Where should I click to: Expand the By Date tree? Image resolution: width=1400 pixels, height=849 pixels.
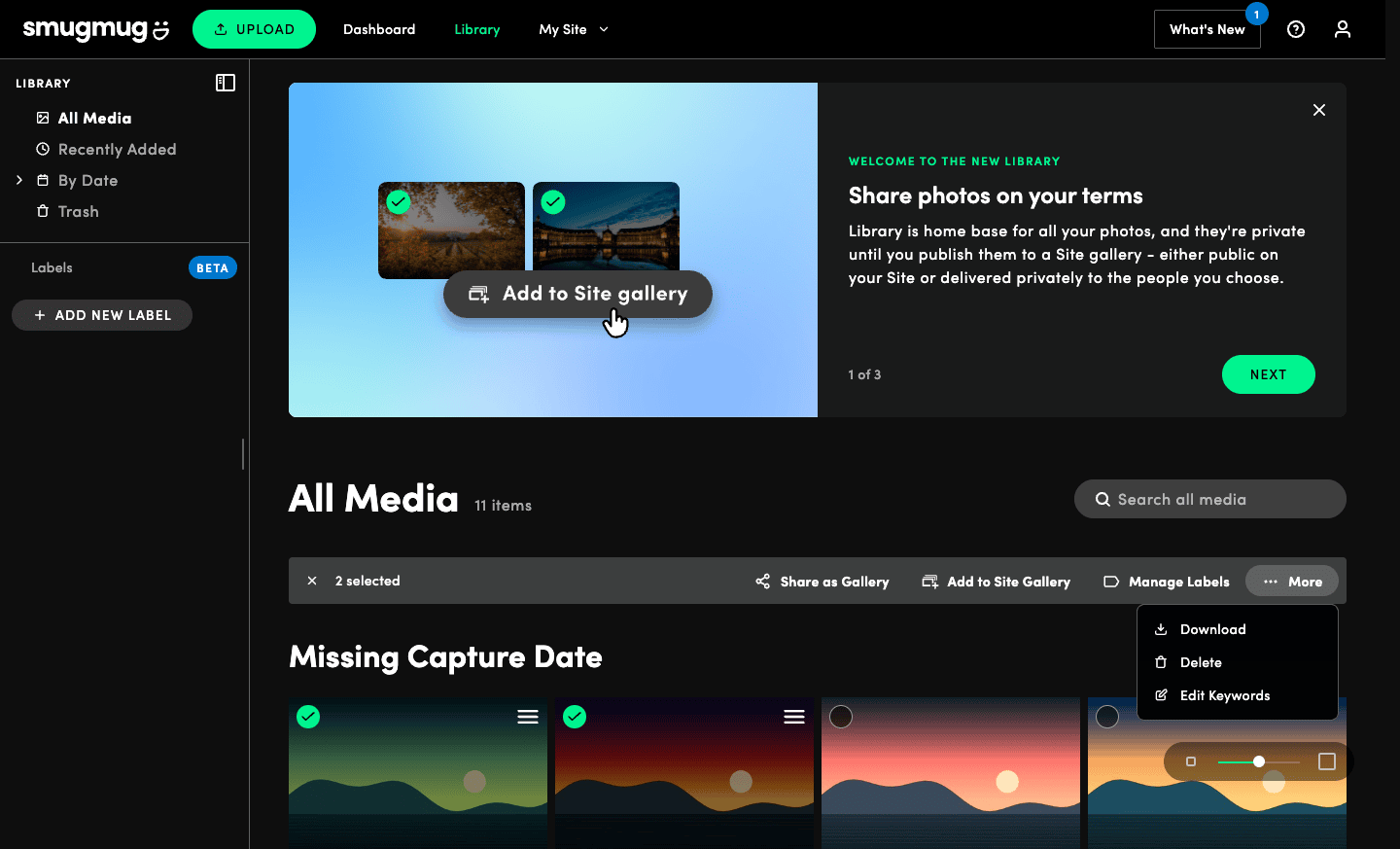(19, 180)
